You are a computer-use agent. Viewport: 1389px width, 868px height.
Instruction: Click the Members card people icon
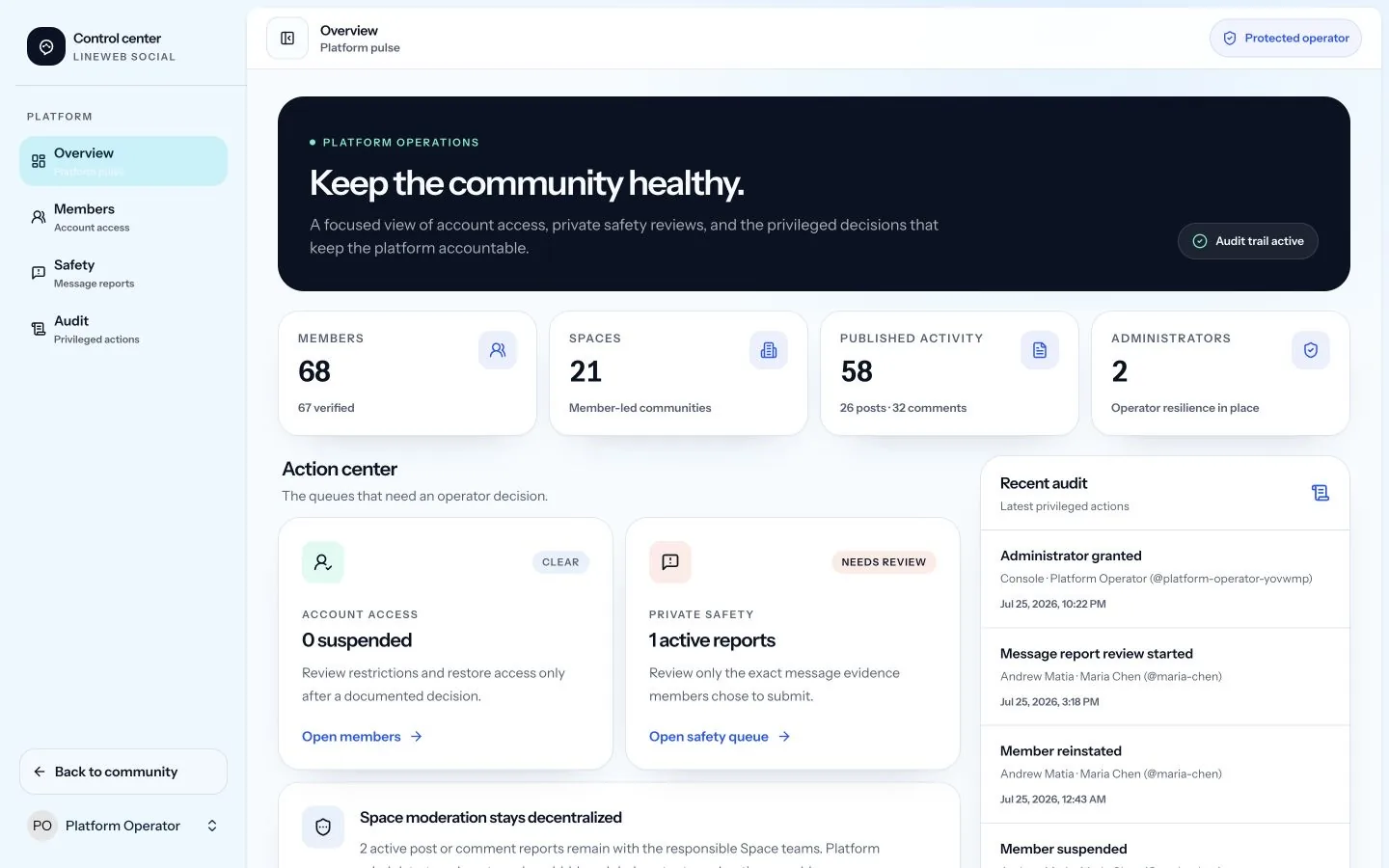[x=498, y=350]
